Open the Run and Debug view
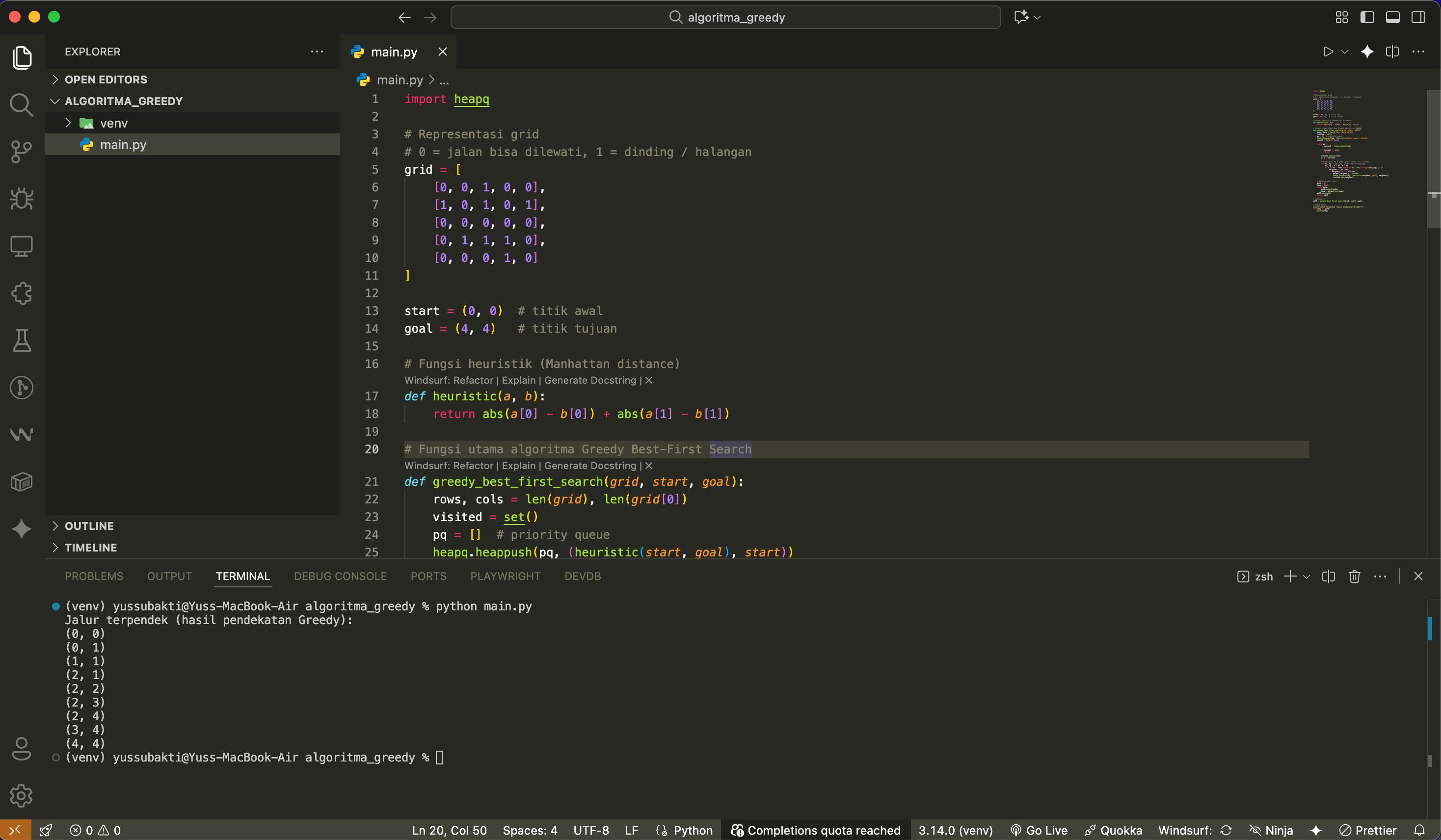 point(22,198)
